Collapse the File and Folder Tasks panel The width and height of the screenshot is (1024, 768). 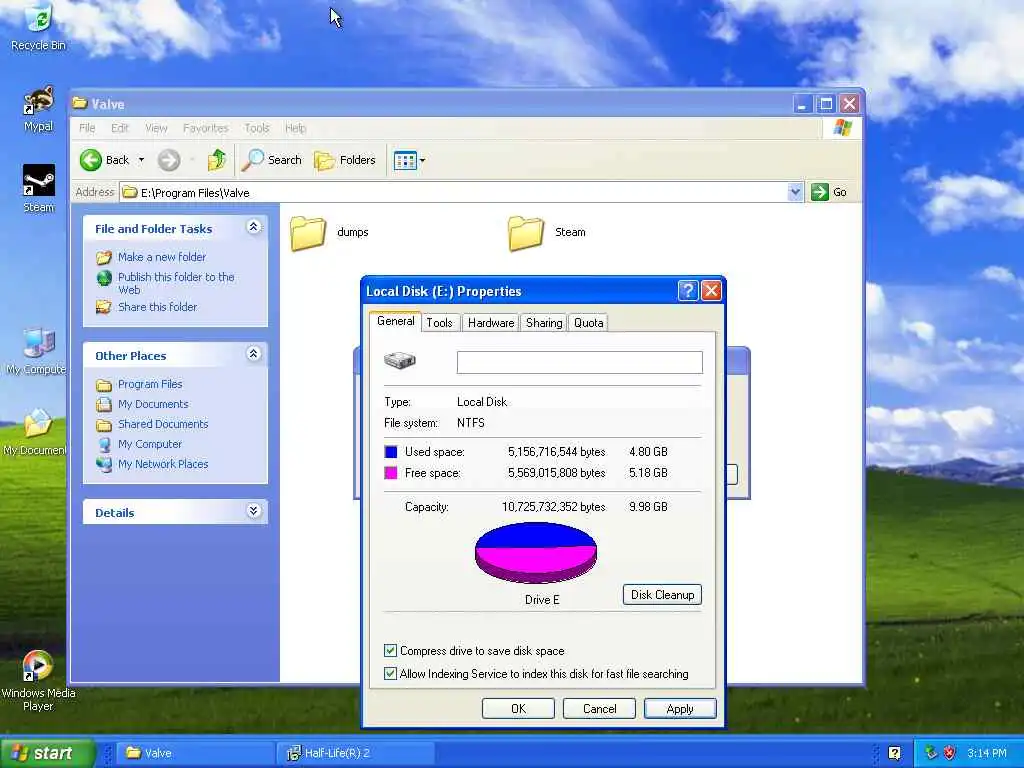pyautogui.click(x=254, y=227)
